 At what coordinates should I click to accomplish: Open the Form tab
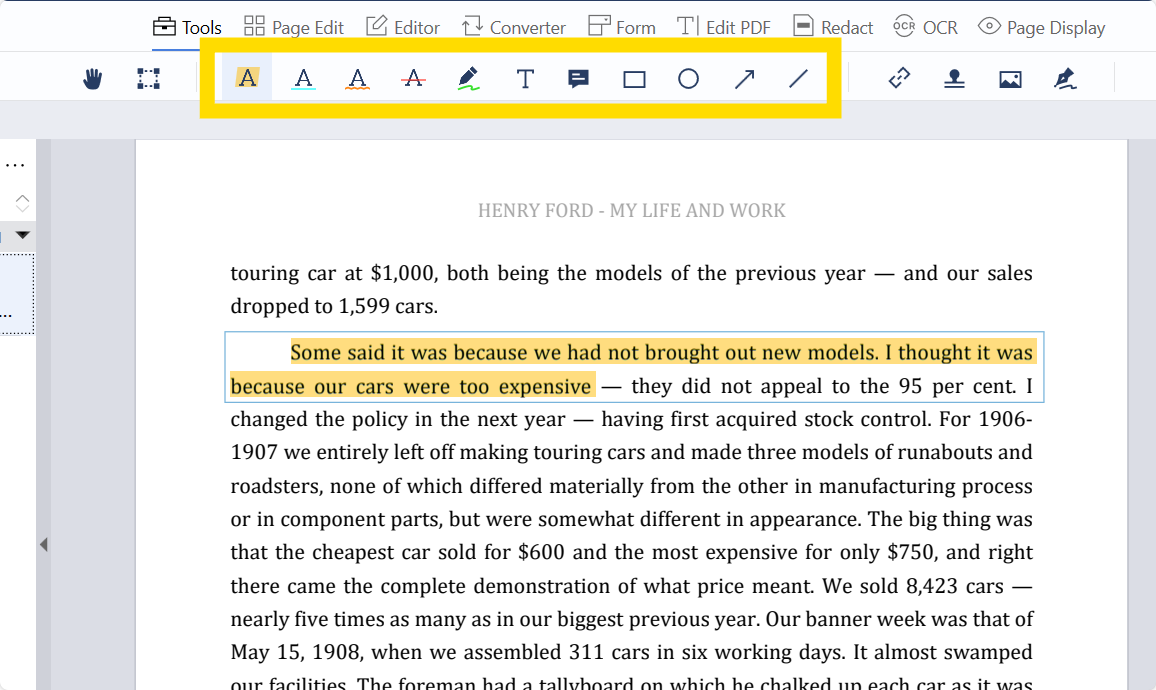click(621, 27)
